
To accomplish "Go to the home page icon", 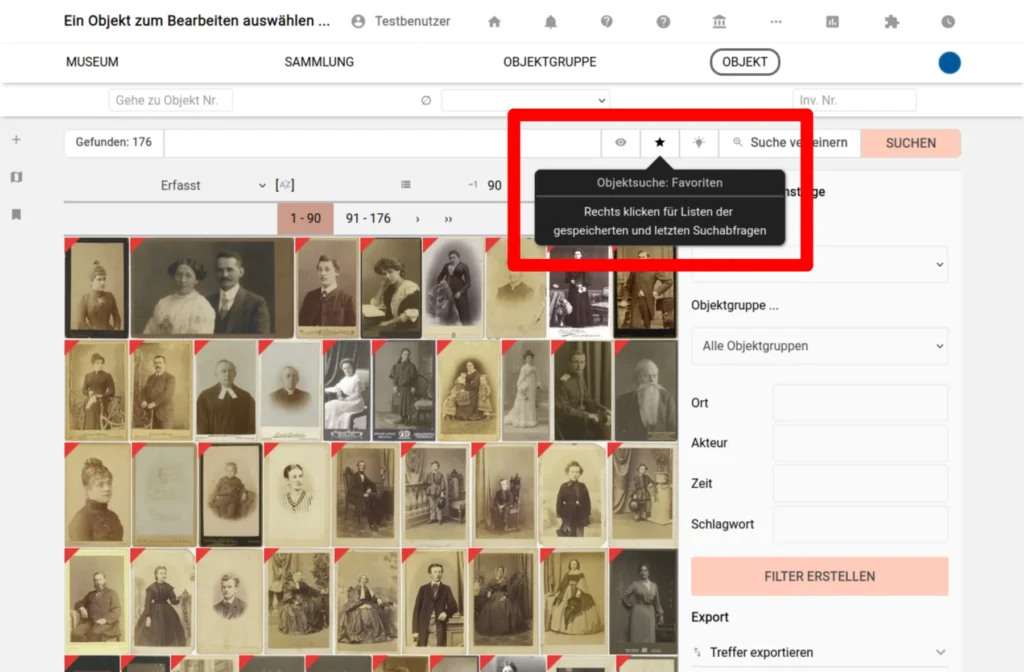I will tap(494, 22).
